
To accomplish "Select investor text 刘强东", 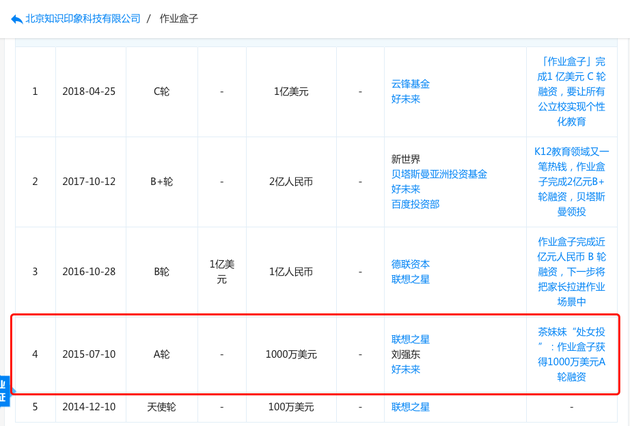I will click(x=405, y=354).
